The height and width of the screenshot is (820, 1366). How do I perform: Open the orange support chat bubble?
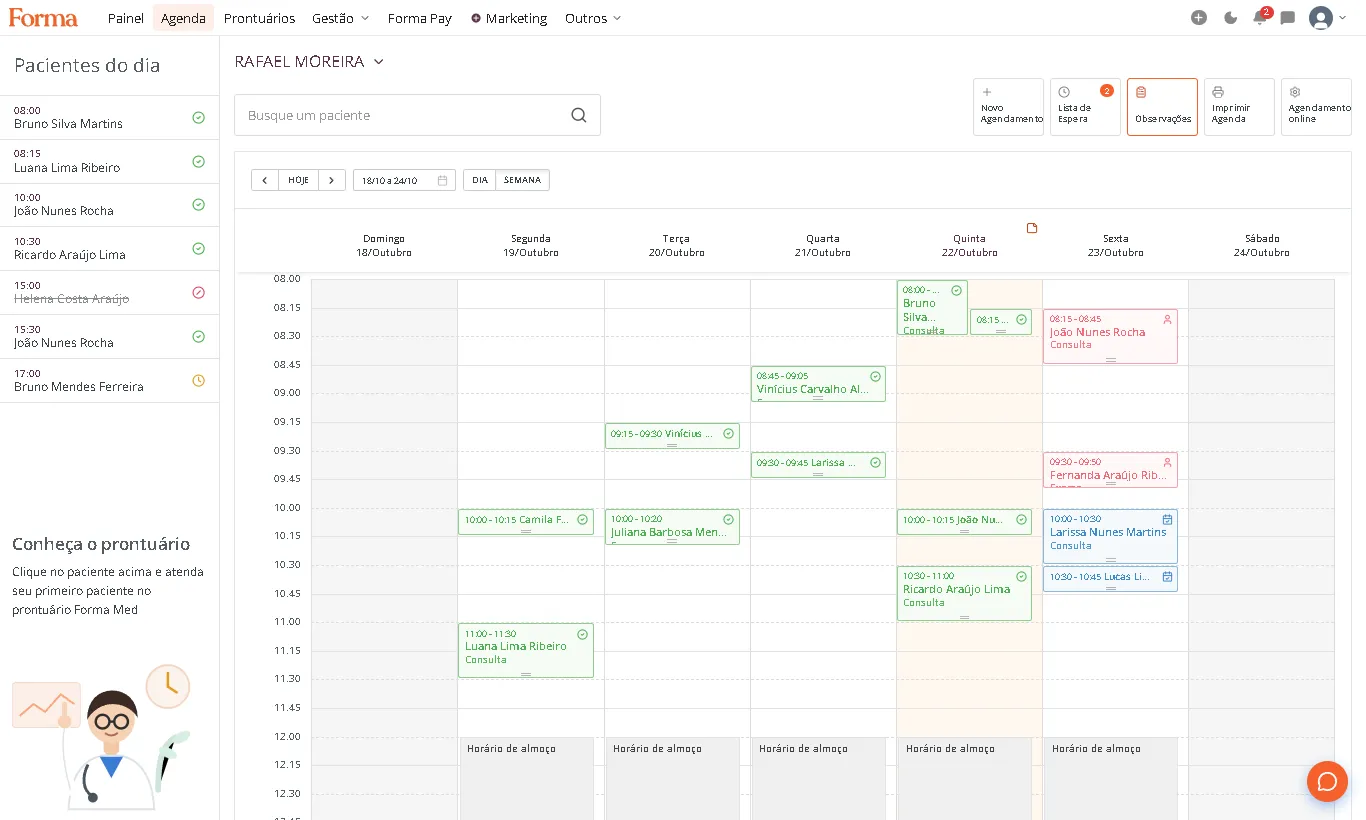[x=1327, y=781]
